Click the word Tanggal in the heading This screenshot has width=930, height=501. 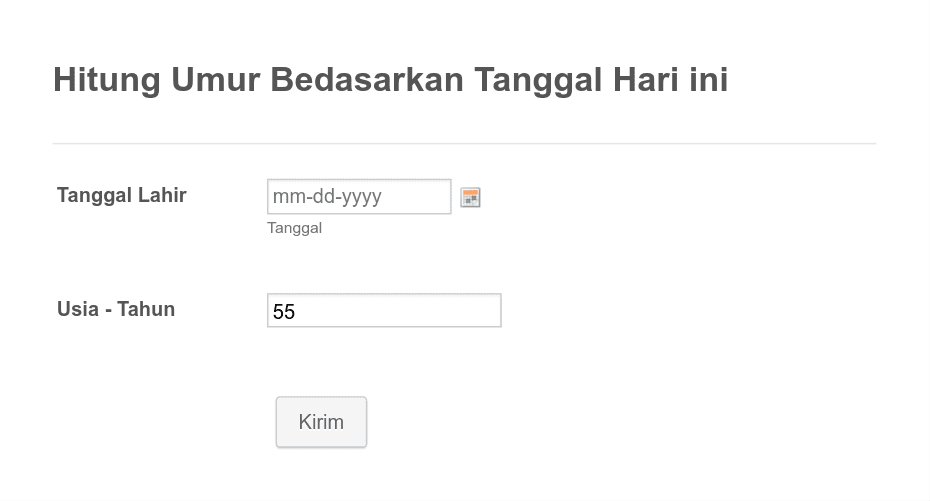[x=538, y=81]
